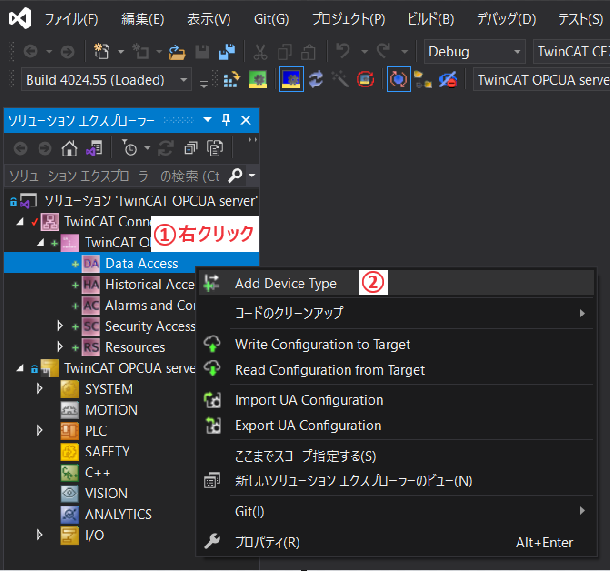This screenshot has width=610, height=571.
Task: Choose Export UA Configuration
Action: point(396,425)
